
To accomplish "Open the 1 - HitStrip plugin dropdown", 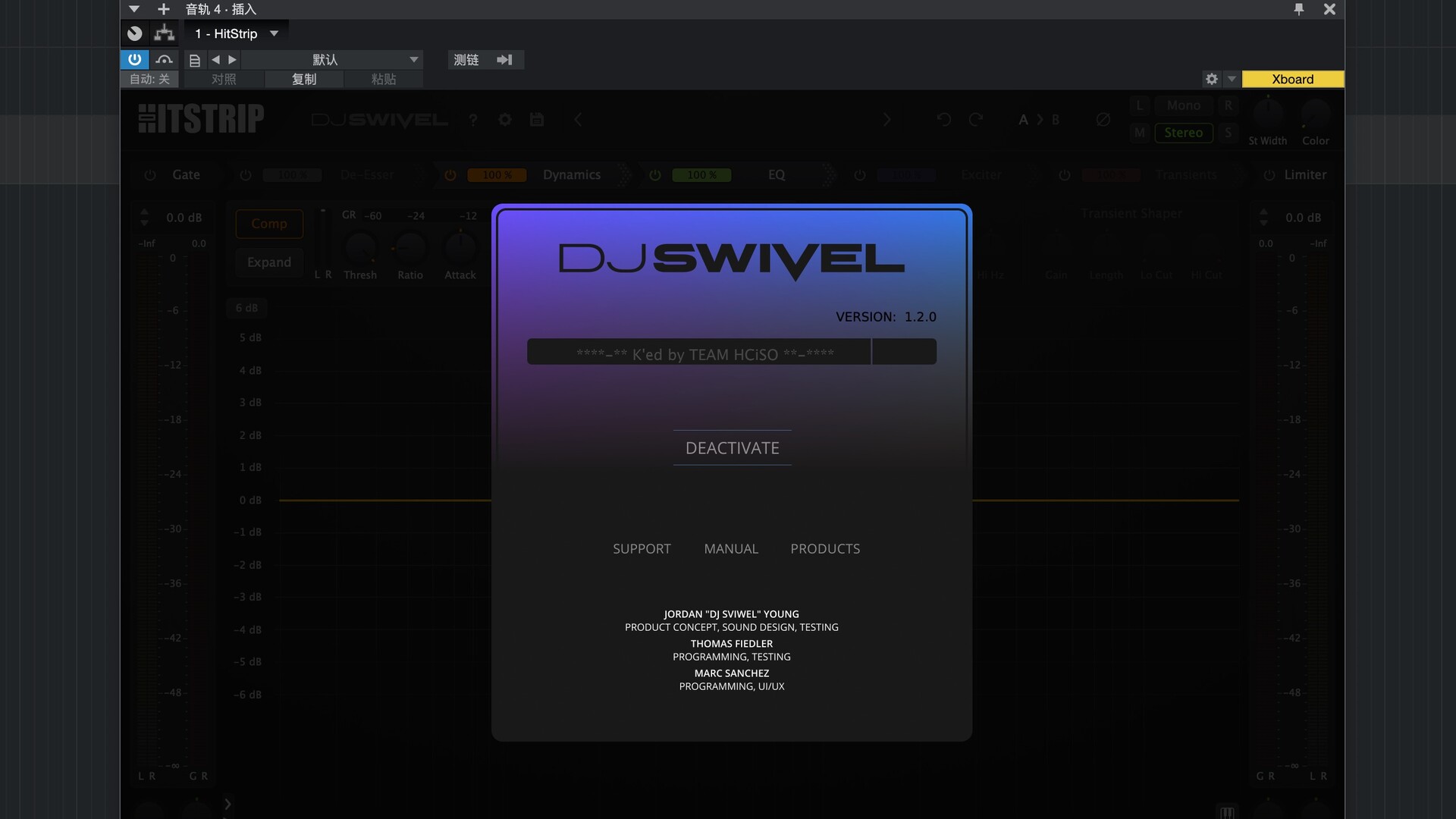I will point(237,33).
